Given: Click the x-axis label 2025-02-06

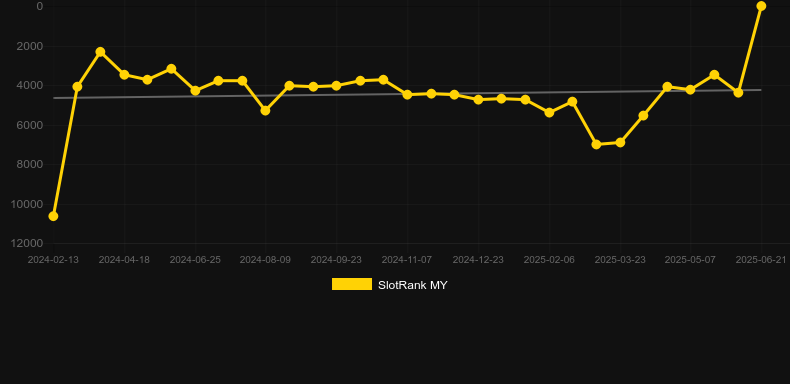Looking at the screenshot, I should [x=549, y=260].
